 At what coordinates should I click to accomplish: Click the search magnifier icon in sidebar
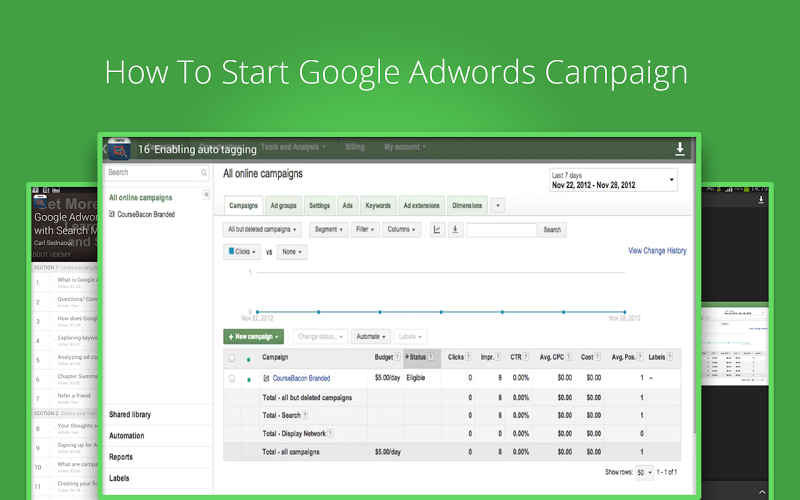tap(204, 173)
